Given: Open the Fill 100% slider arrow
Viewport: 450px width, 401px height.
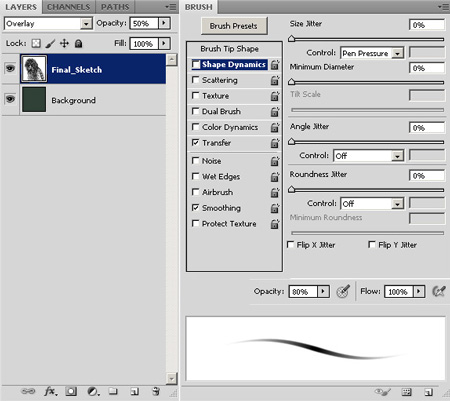Looking at the screenshot, I should coord(164,44).
